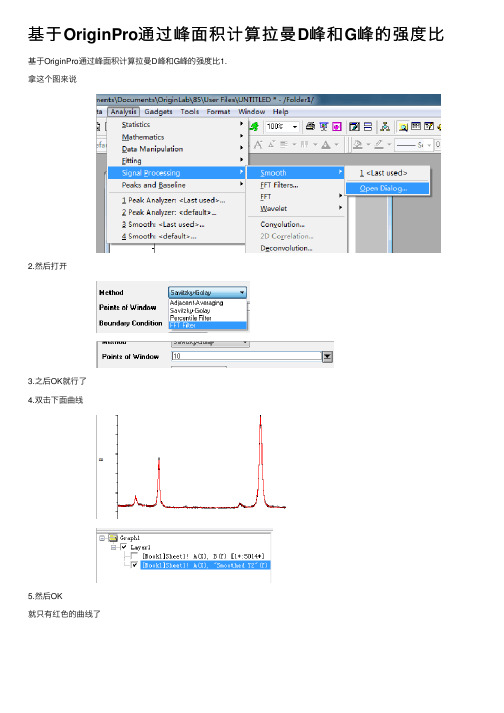Select Adjacent-Averaging method option
The width and height of the screenshot is (504, 713).
tap(197, 303)
